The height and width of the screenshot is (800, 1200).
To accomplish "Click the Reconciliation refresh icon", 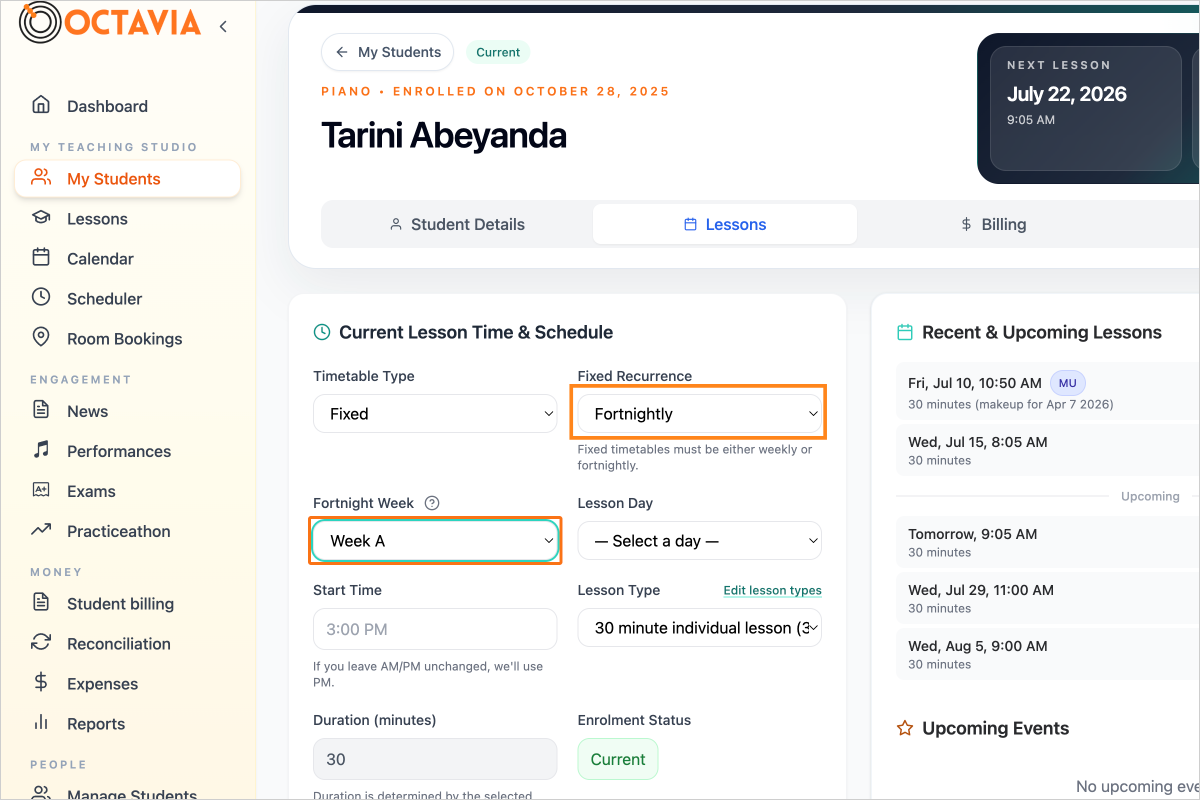I will pyautogui.click(x=41, y=643).
